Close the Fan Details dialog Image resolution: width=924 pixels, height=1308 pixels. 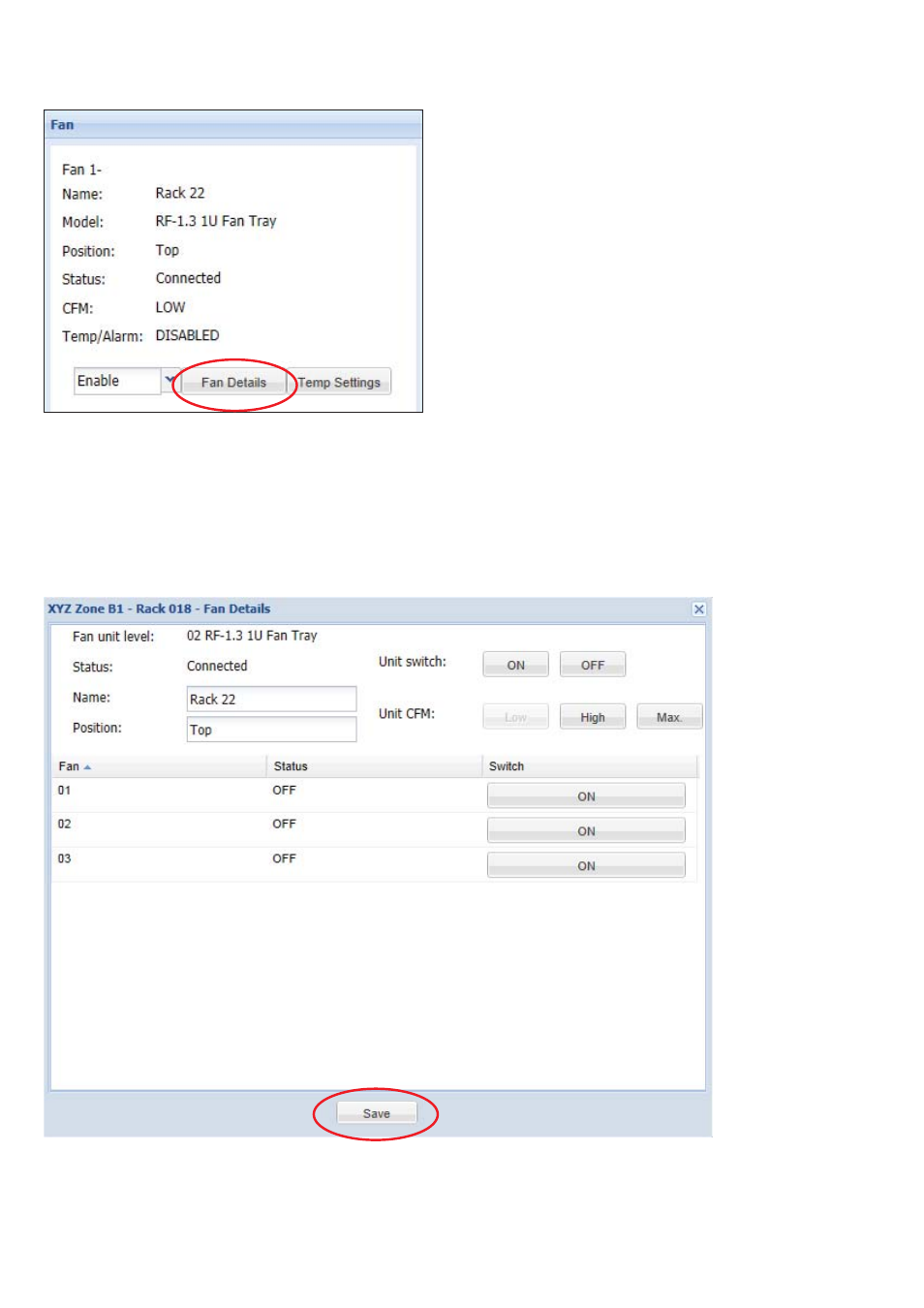[698, 609]
